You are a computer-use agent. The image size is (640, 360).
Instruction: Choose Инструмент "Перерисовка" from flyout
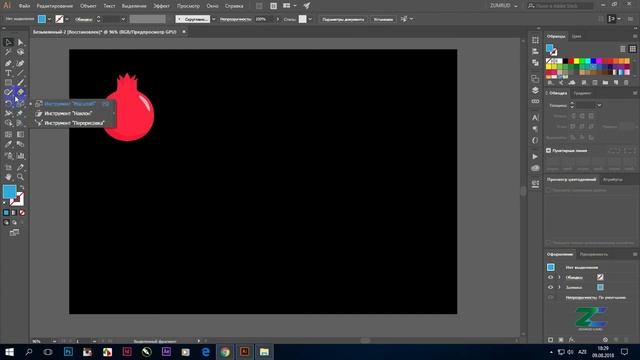click(x=74, y=123)
